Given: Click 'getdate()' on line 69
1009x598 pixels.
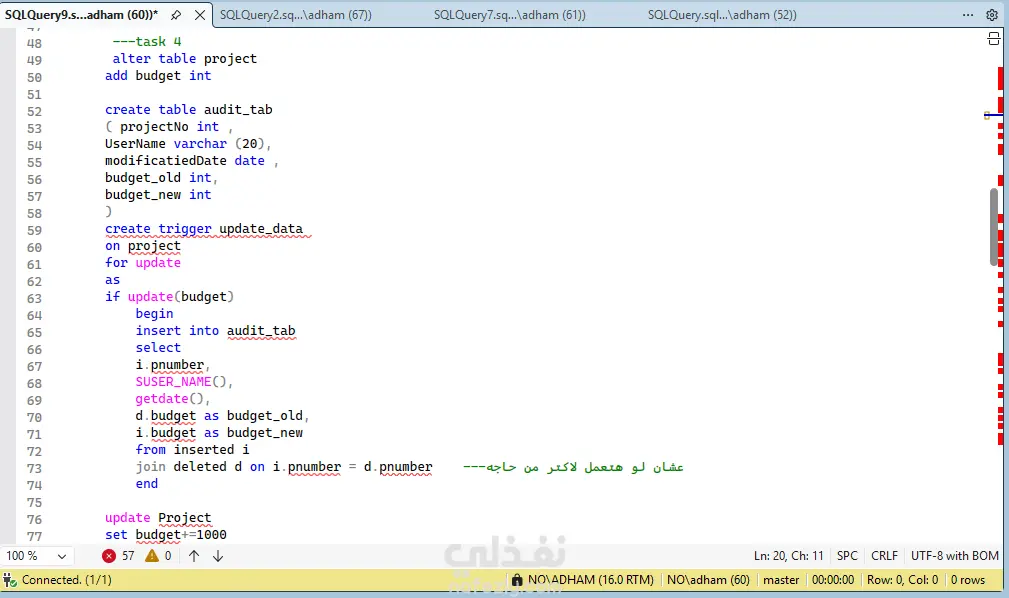Looking at the screenshot, I should click(x=169, y=398).
